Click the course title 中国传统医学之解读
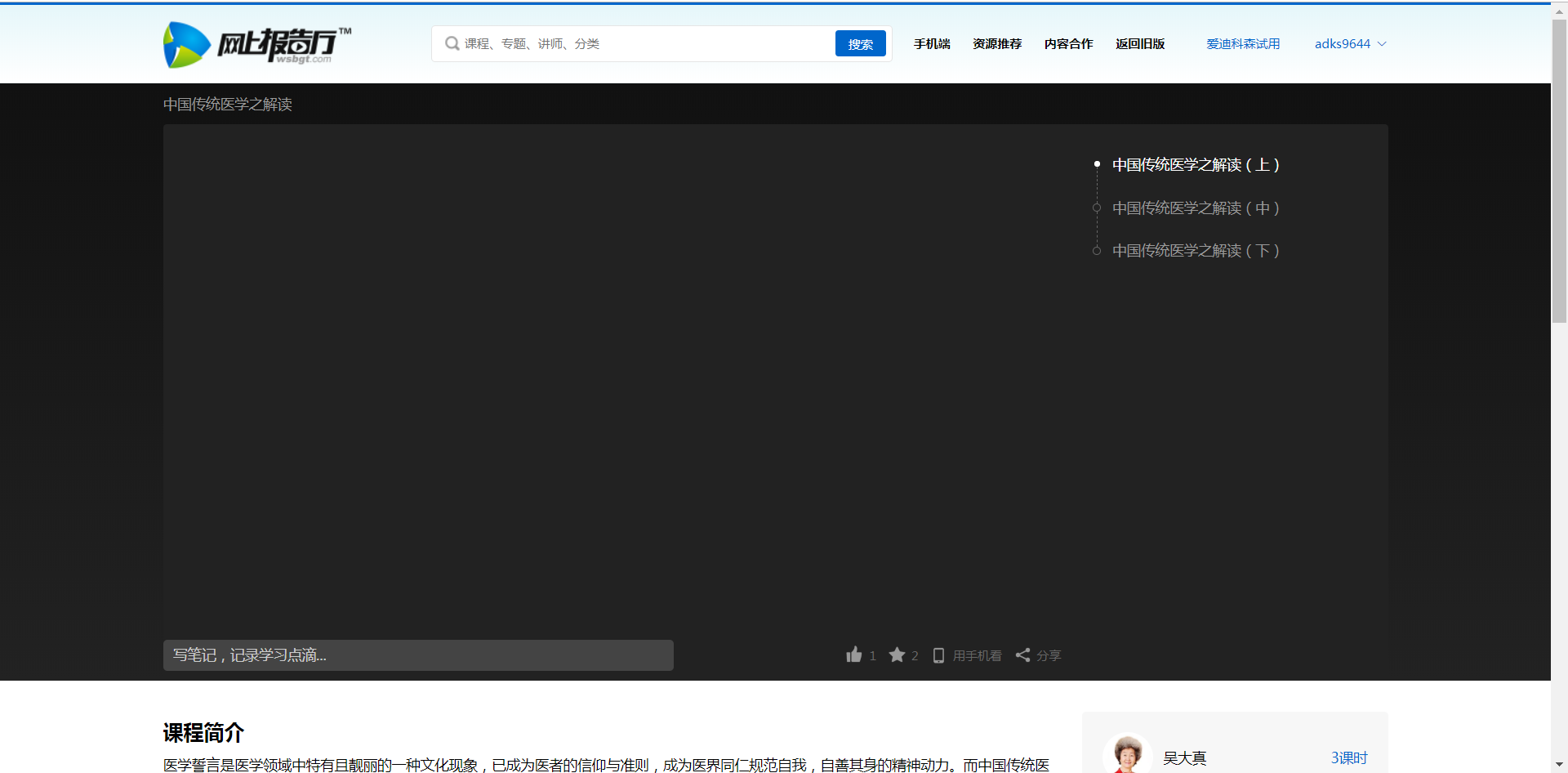The image size is (1568, 773). pos(228,104)
